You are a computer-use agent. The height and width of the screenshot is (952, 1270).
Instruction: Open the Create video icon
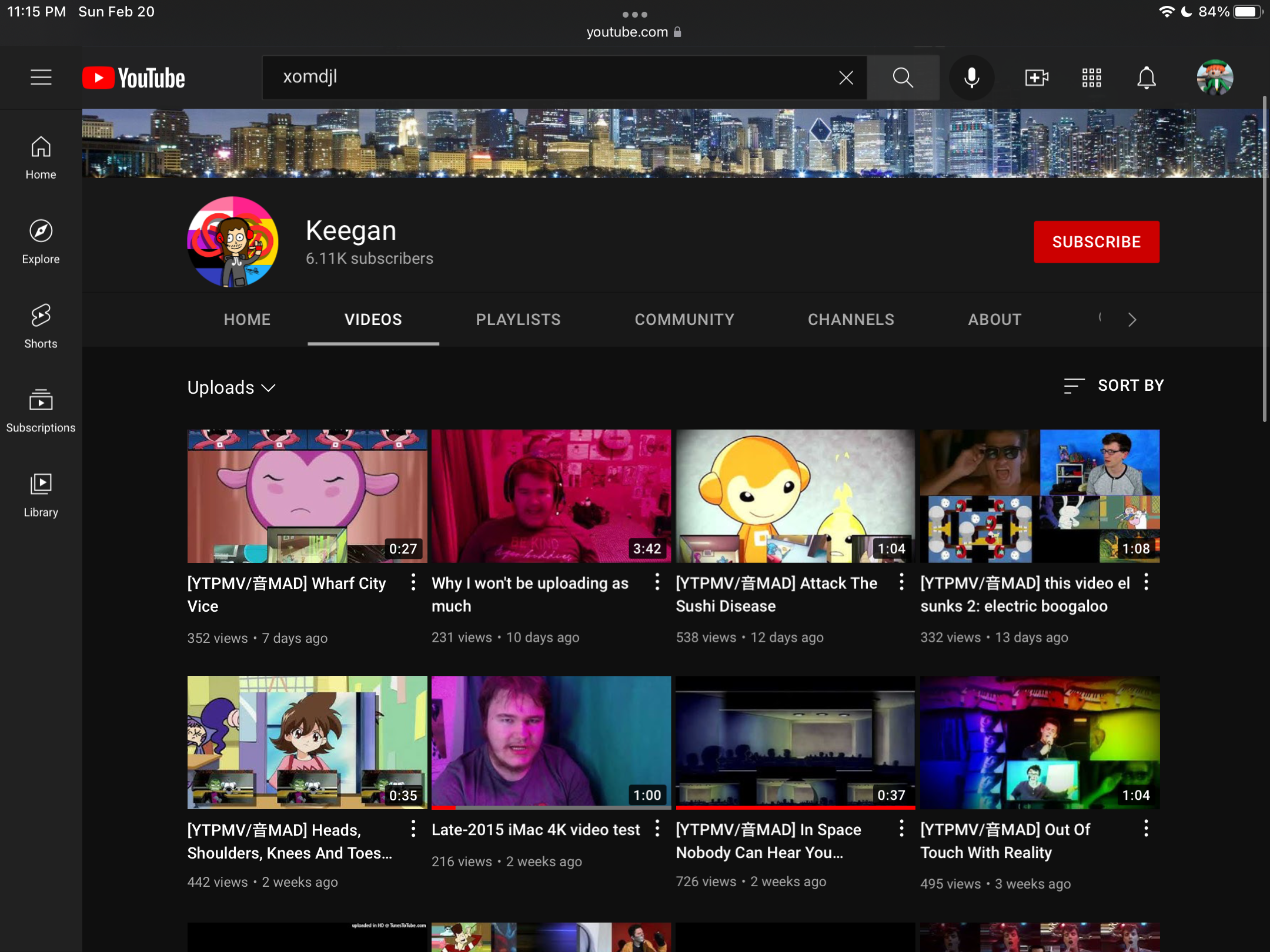coord(1036,78)
